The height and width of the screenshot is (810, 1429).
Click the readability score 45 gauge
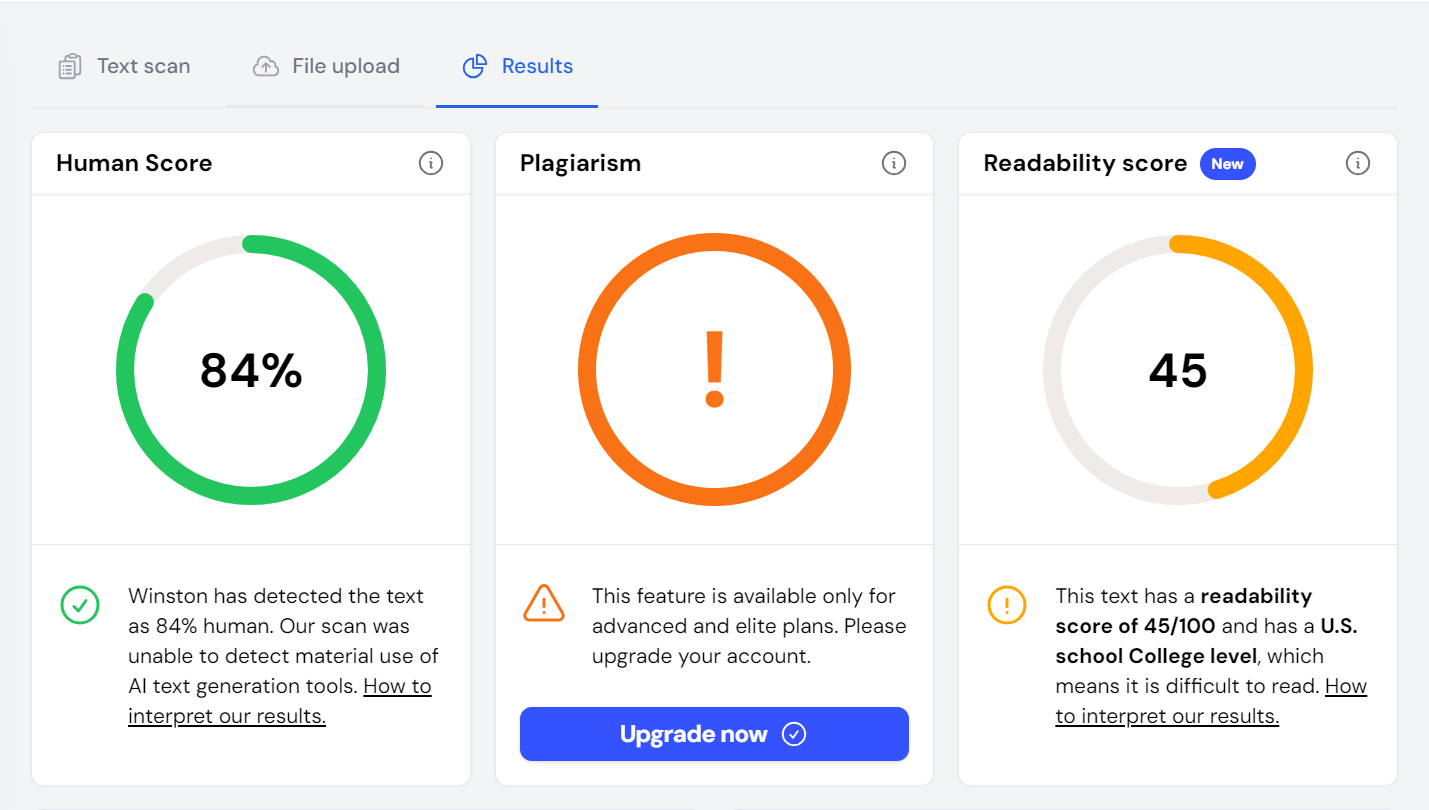[1178, 370]
